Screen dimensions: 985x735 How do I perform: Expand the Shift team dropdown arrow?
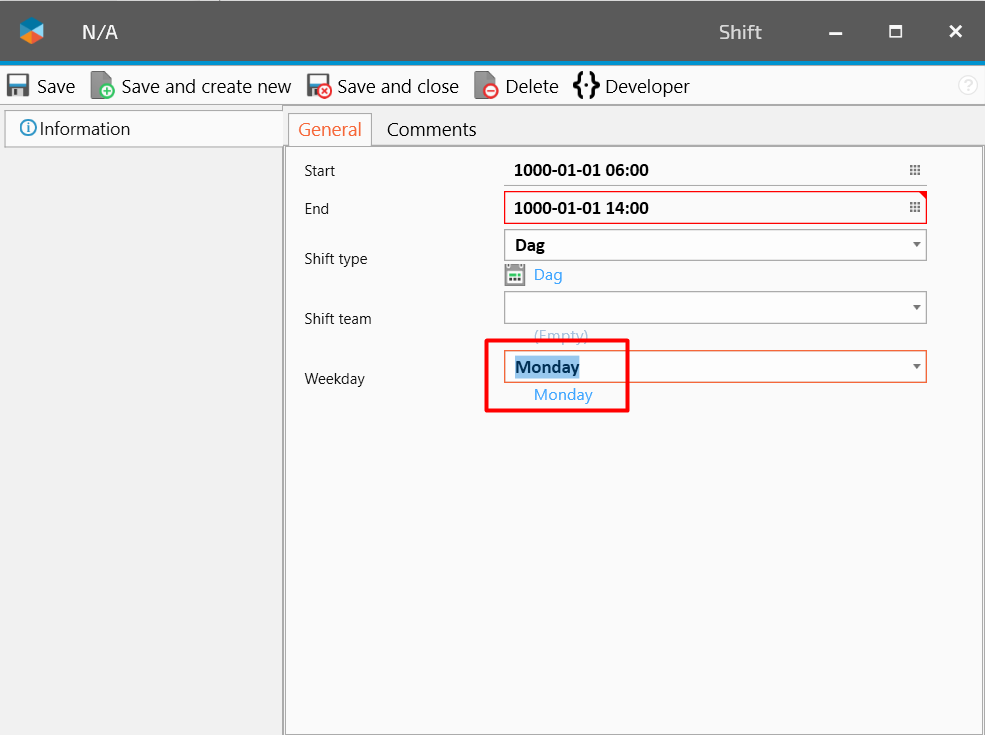916,307
